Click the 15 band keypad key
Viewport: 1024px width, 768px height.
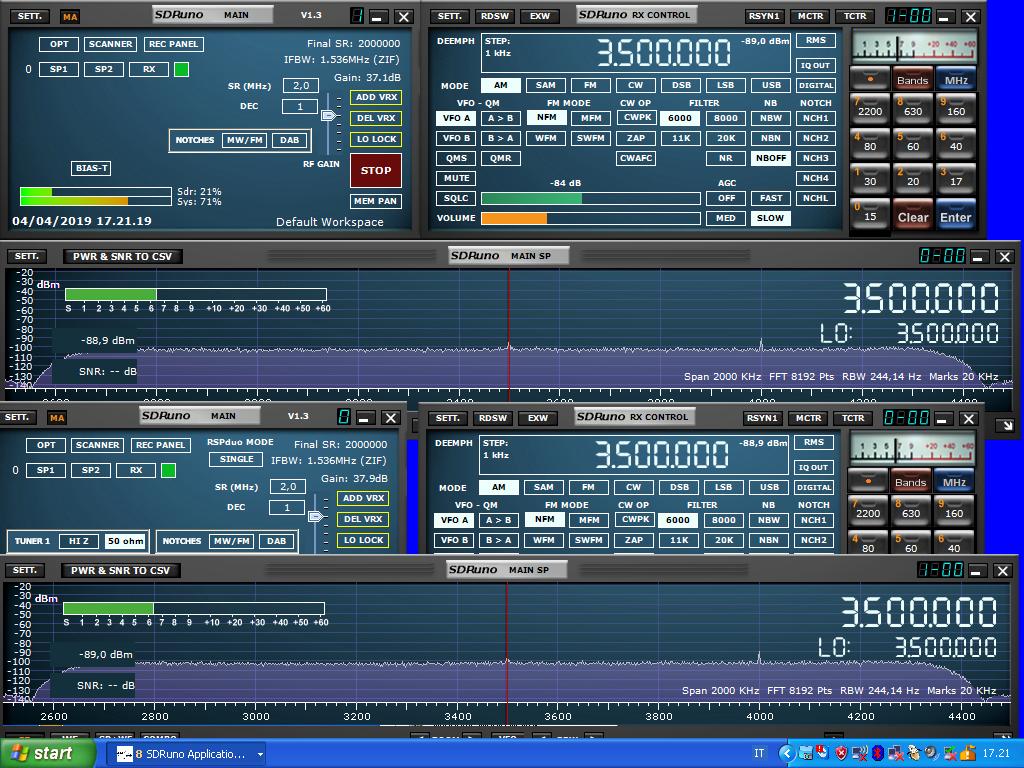(870, 216)
